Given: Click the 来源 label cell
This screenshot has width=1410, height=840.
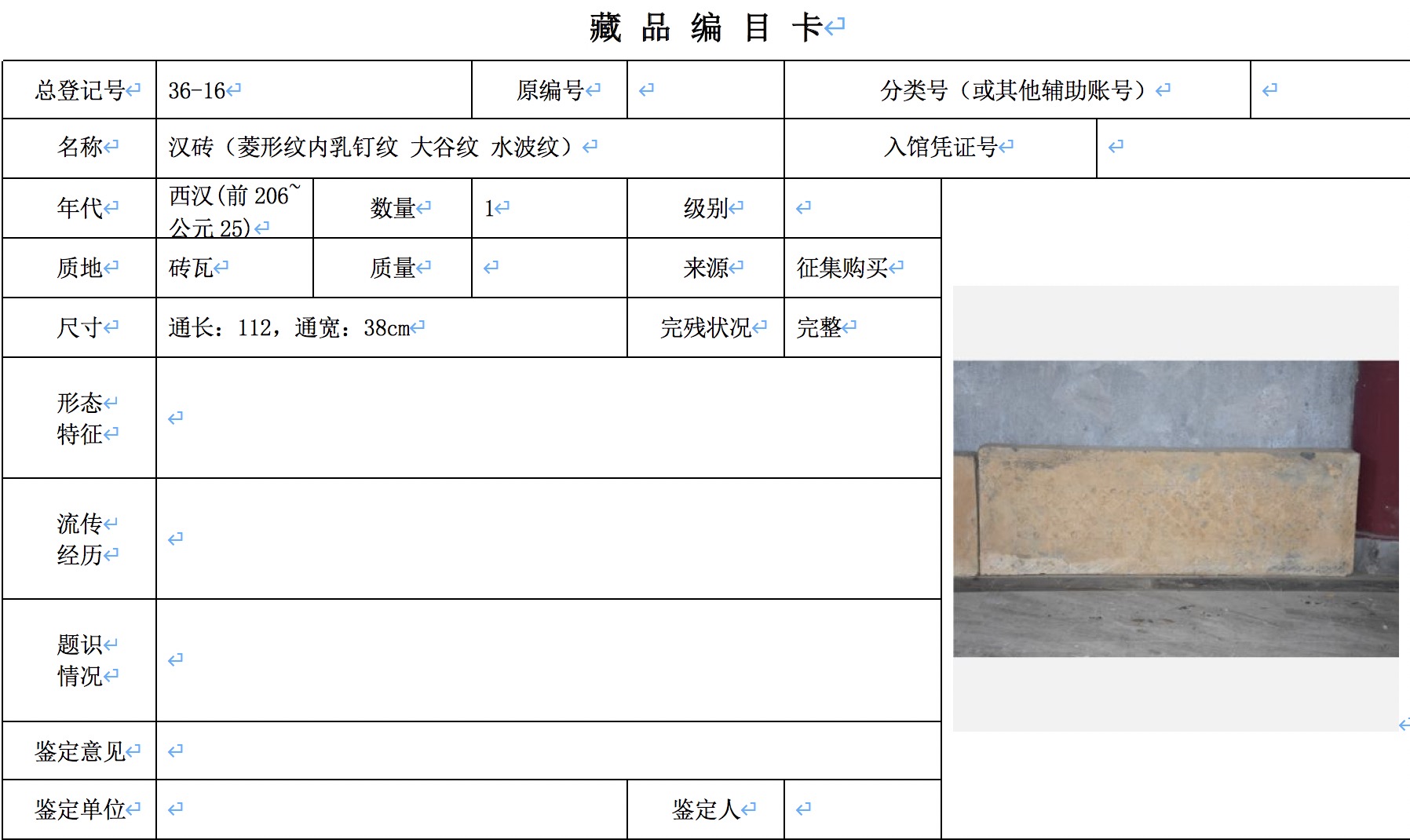Looking at the screenshot, I should tap(706, 268).
